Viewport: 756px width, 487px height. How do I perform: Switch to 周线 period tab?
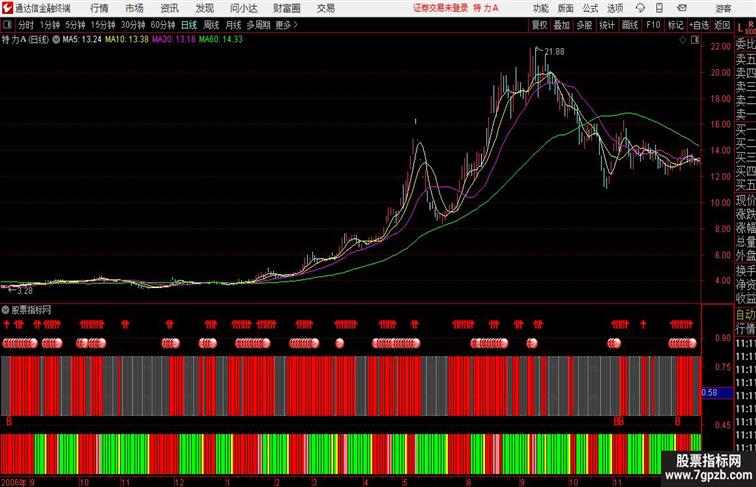211,25
